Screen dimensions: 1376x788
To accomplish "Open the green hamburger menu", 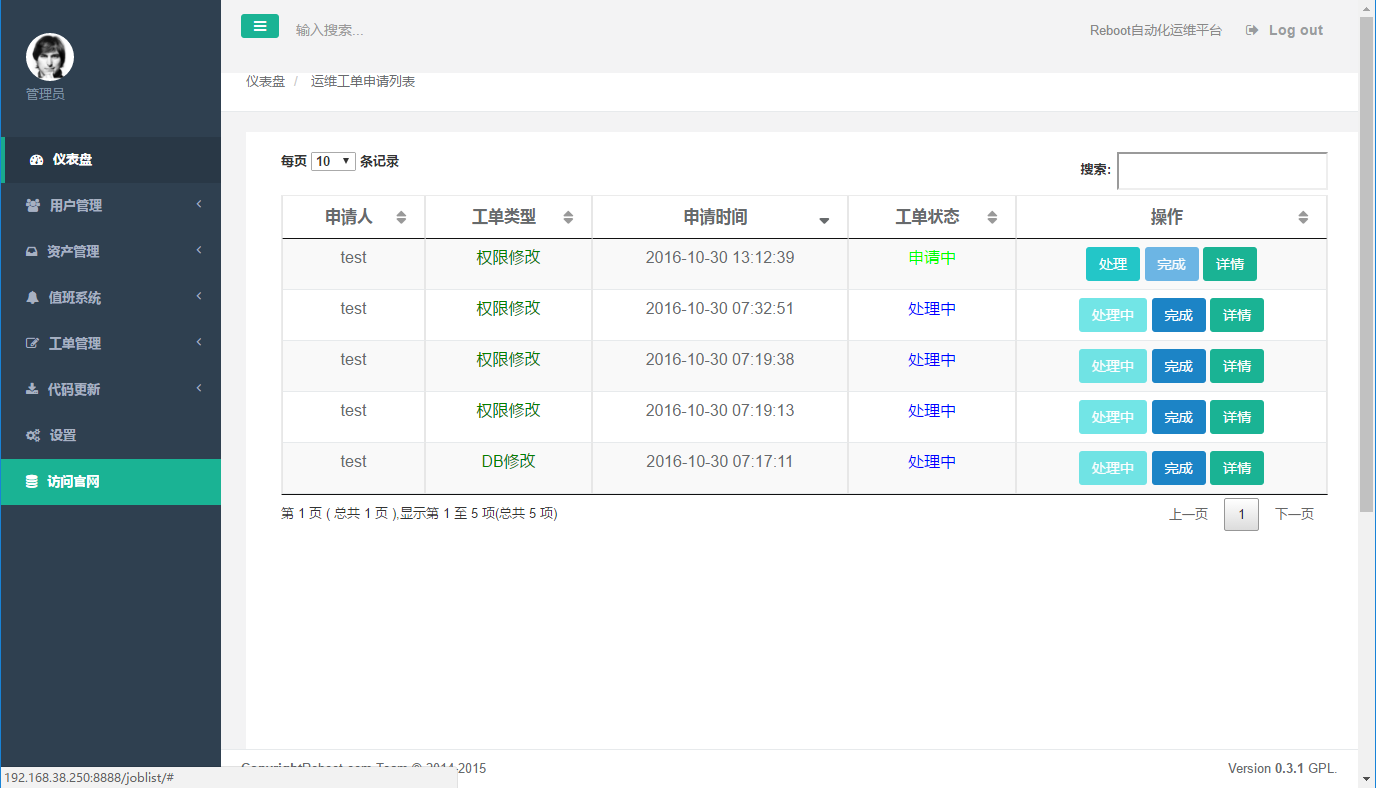I will (260, 26).
